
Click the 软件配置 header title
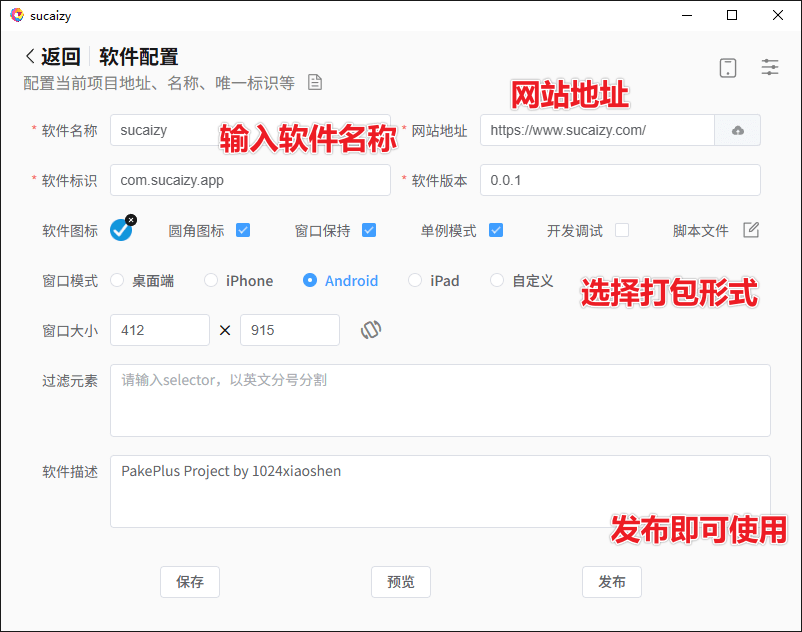pyautogui.click(x=139, y=57)
